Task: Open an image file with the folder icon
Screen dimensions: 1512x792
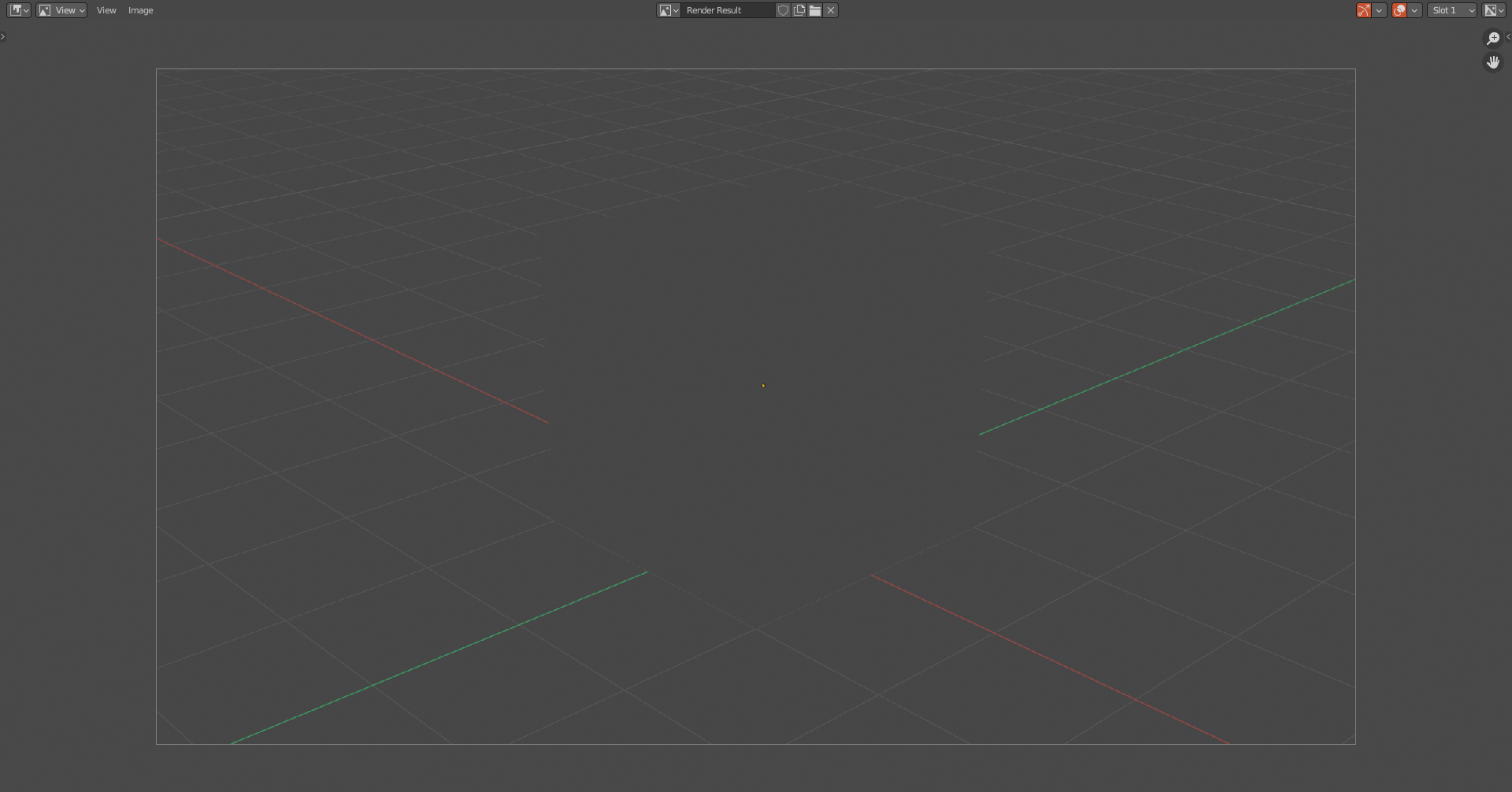Action: tap(815, 10)
